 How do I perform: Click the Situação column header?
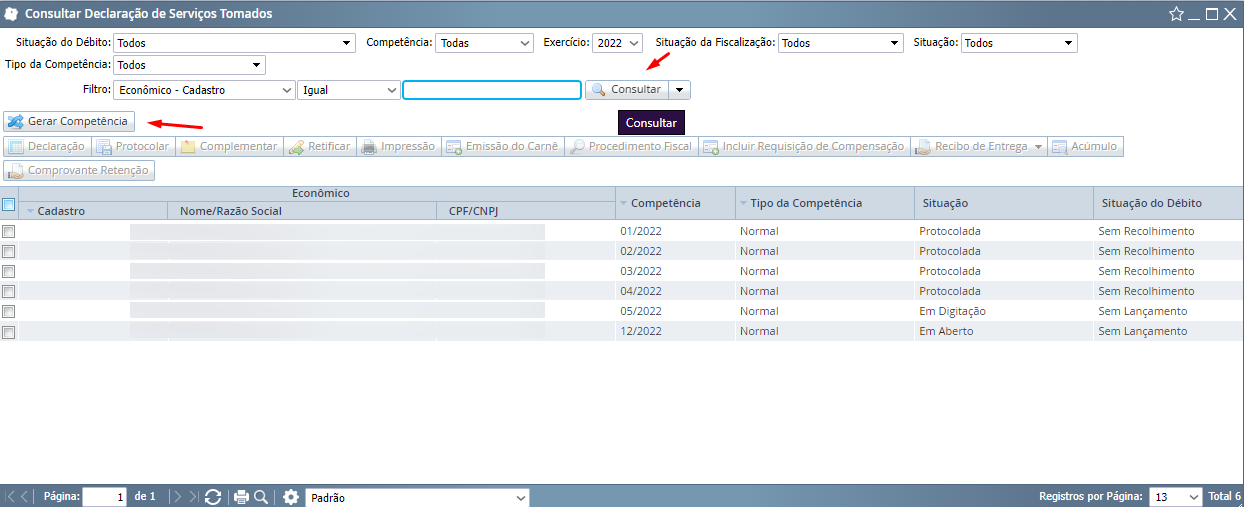click(x=944, y=203)
